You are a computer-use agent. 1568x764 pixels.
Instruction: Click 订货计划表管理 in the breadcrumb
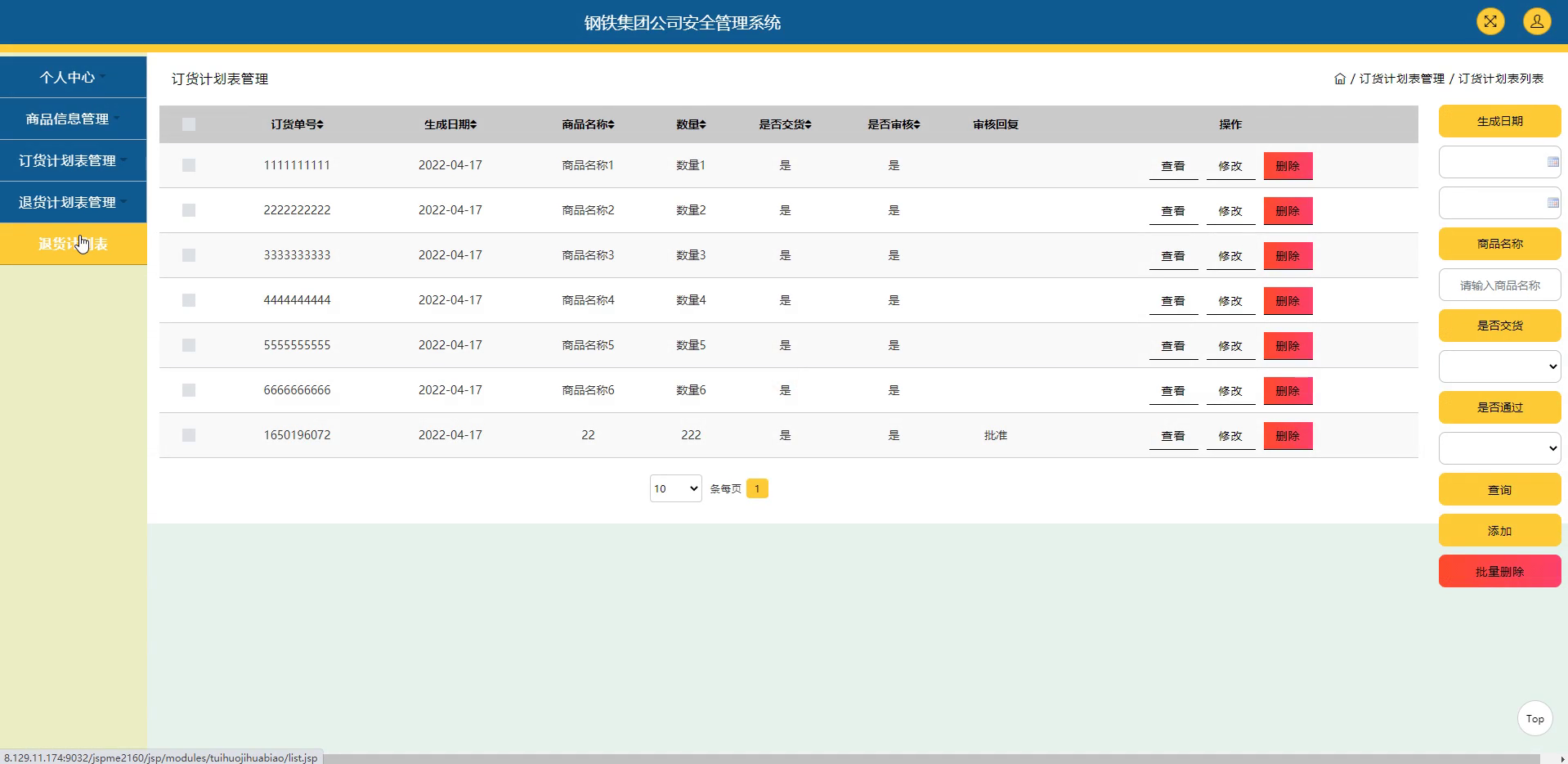click(x=1402, y=79)
